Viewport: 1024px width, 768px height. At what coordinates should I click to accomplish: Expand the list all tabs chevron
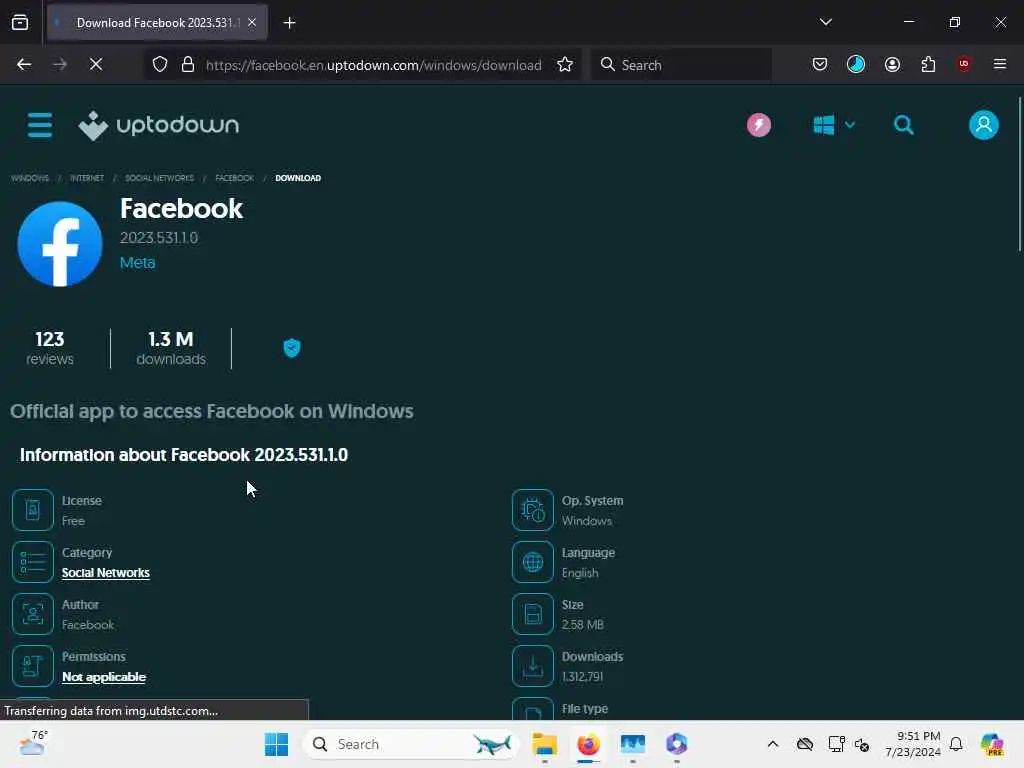point(826,22)
